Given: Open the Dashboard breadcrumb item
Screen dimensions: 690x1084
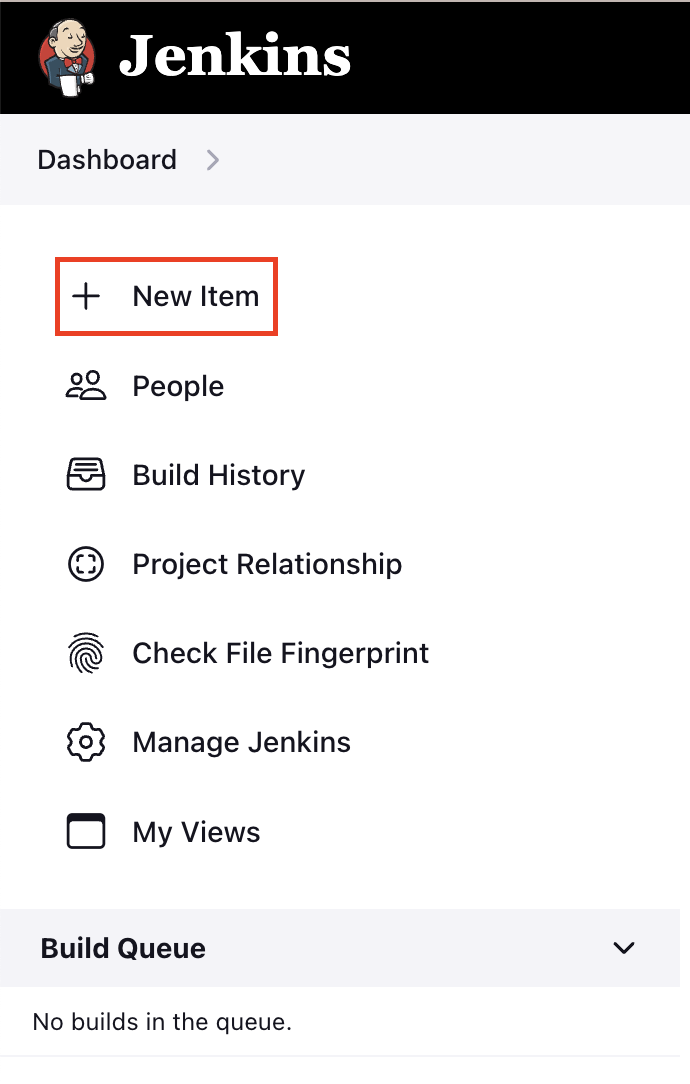Looking at the screenshot, I should [x=107, y=160].
